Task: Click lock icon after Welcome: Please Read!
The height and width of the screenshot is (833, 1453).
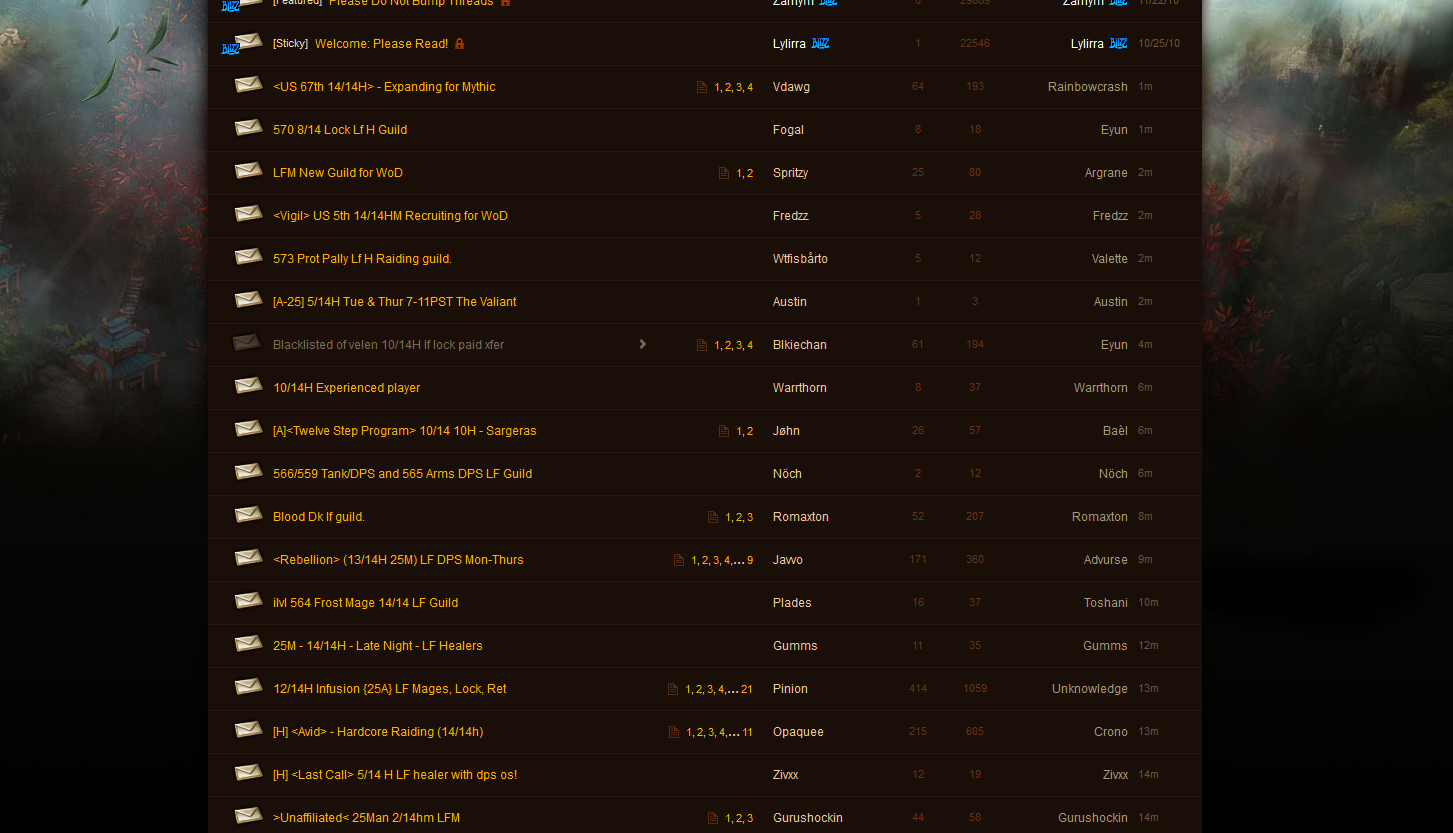Action: [459, 44]
